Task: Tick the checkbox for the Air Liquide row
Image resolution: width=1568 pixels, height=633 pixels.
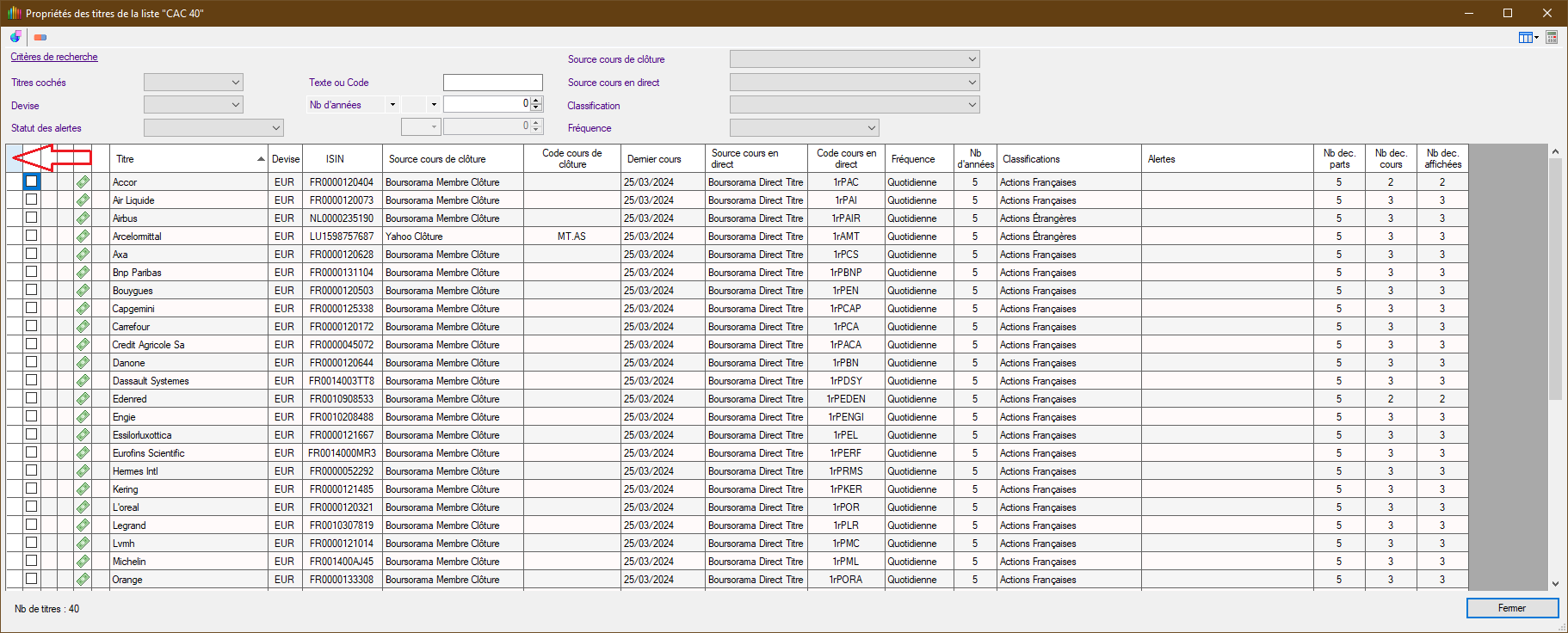Action: coord(32,200)
